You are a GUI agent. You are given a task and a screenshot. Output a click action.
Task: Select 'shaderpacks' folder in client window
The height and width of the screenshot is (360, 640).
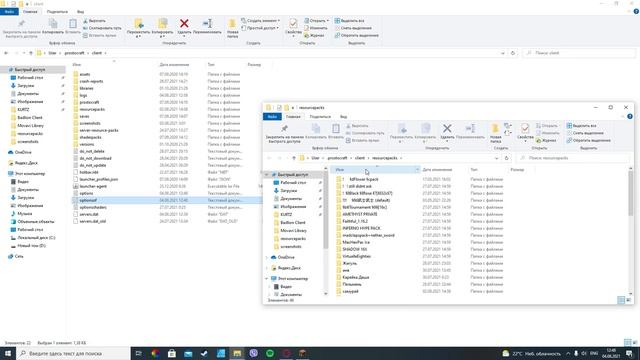90,138
